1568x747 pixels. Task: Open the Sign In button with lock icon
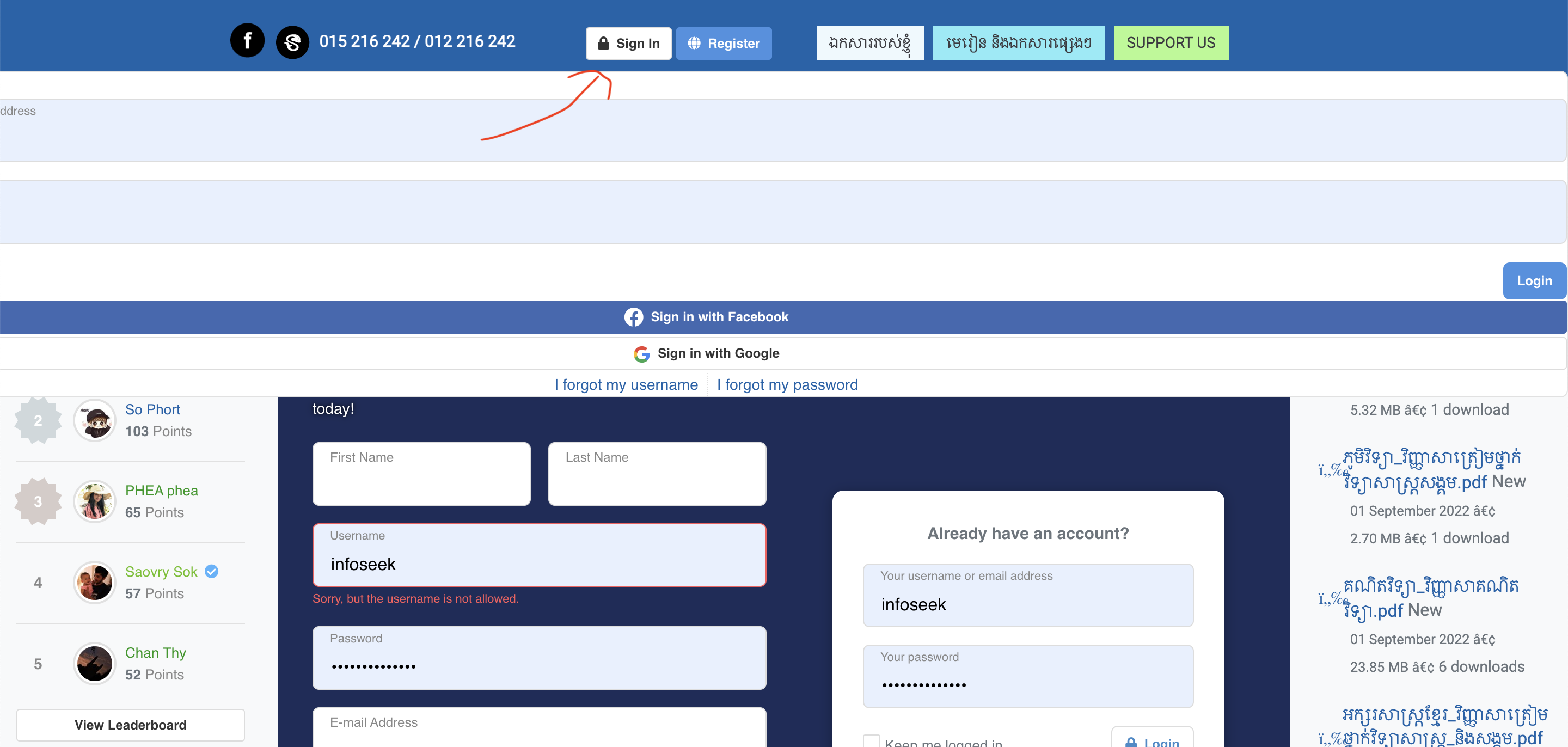click(x=628, y=43)
